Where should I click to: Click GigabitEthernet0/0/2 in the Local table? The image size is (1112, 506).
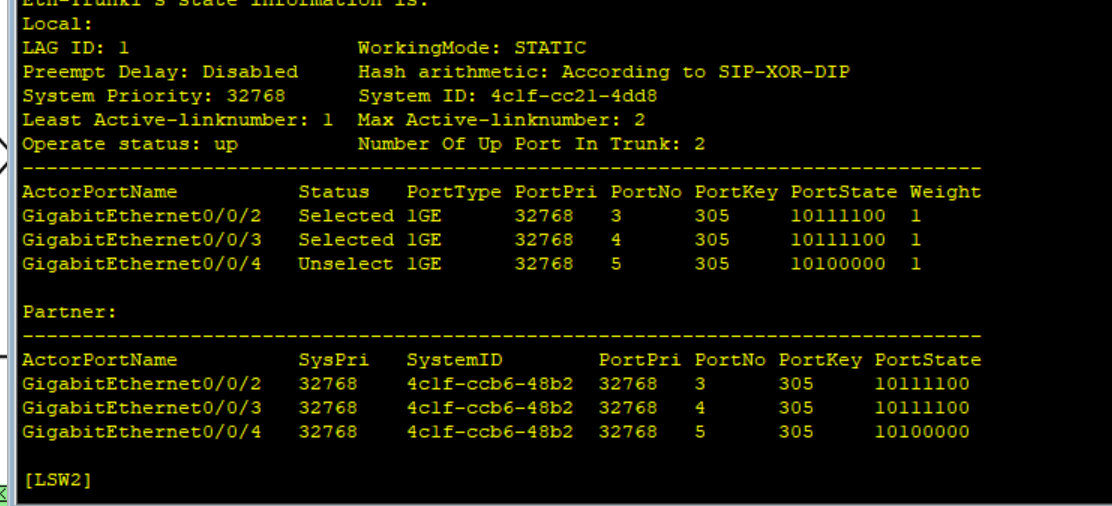(142, 216)
